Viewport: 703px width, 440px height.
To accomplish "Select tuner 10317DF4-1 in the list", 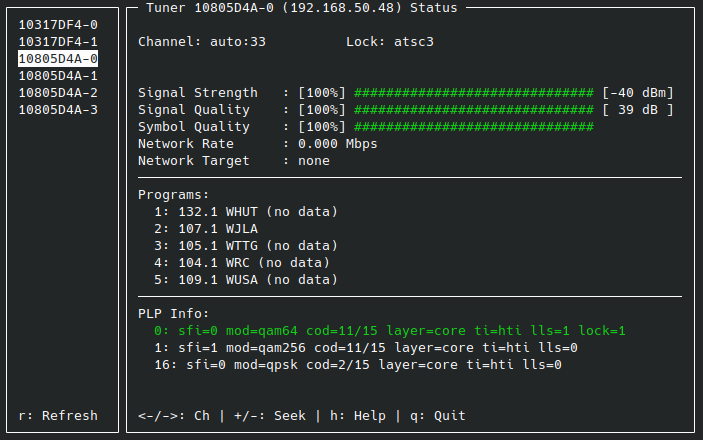I will pyautogui.click(x=58, y=42).
